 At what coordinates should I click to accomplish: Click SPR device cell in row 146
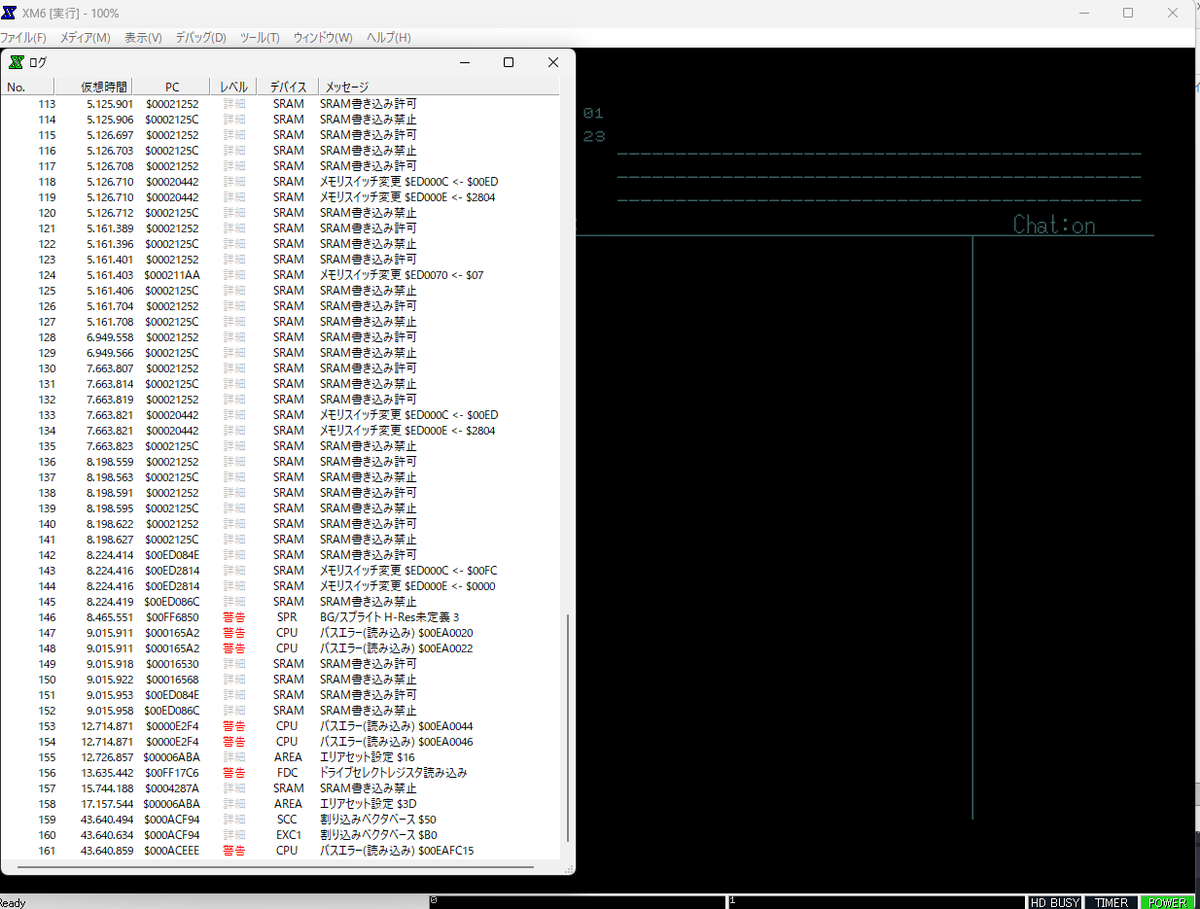coord(288,617)
